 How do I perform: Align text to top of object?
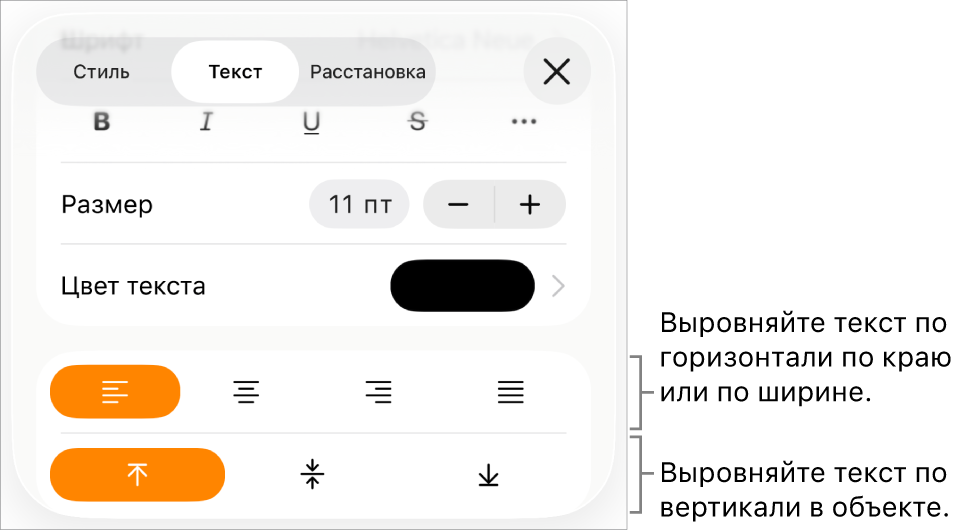137,475
